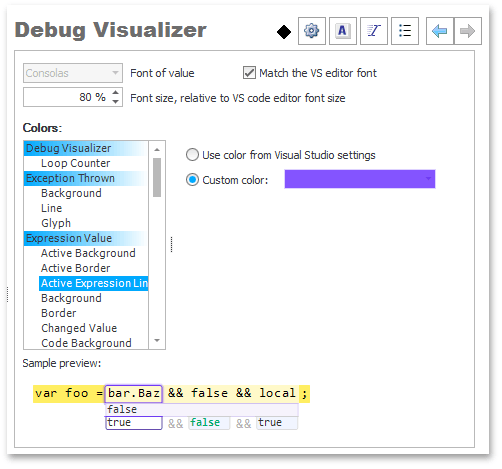
Task: Increase font size with the up spinner arrow
Action: coord(115,93)
